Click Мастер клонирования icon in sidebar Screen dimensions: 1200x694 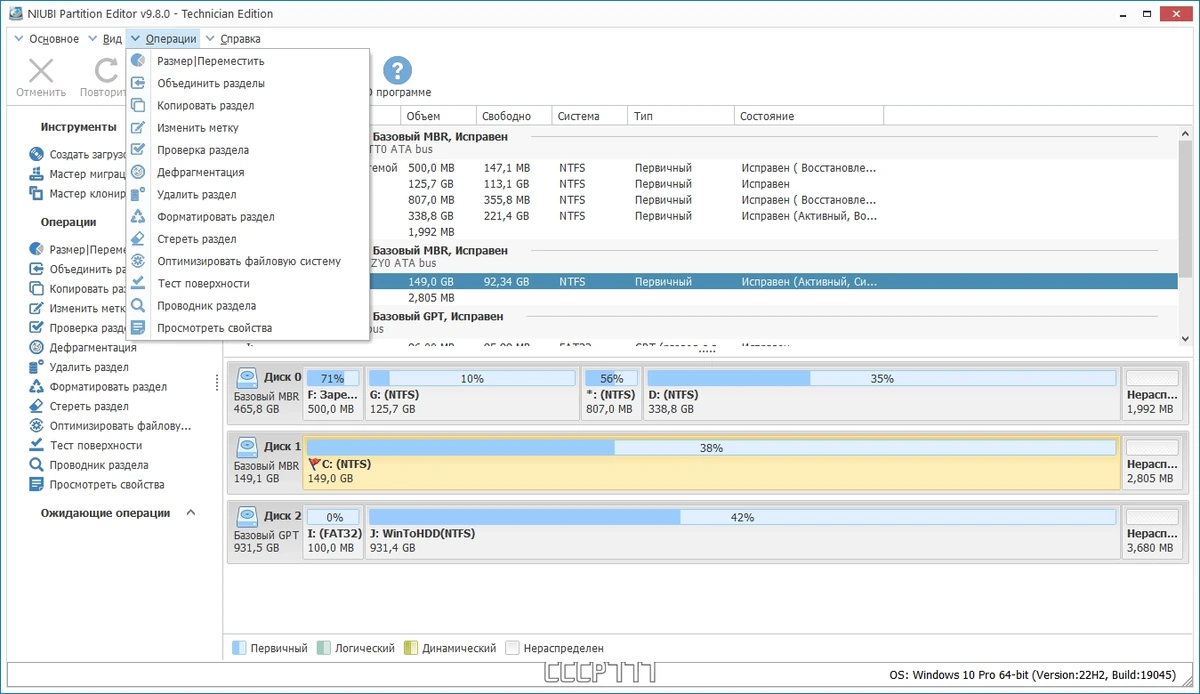pos(36,193)
